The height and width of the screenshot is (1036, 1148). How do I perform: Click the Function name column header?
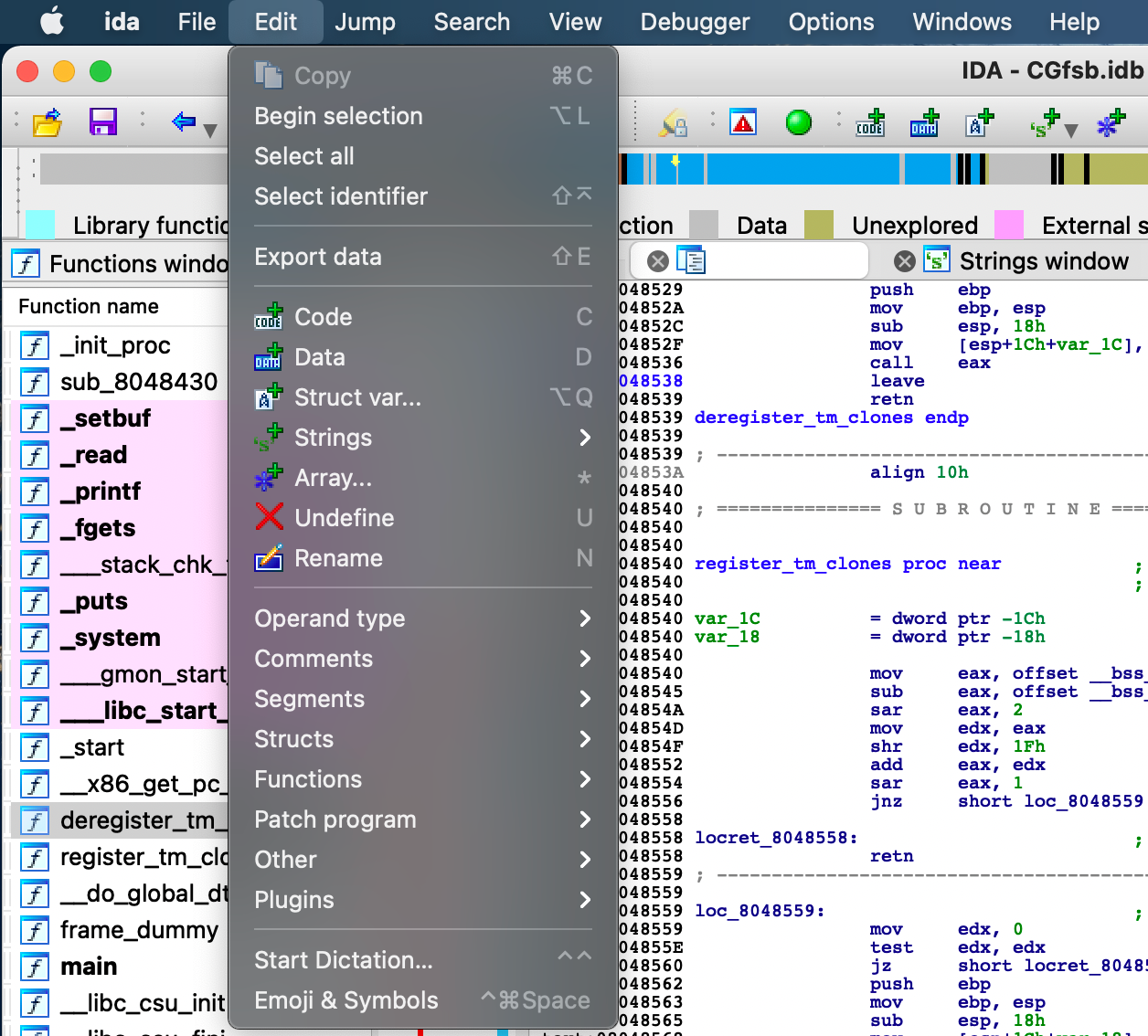coord(89,306)
